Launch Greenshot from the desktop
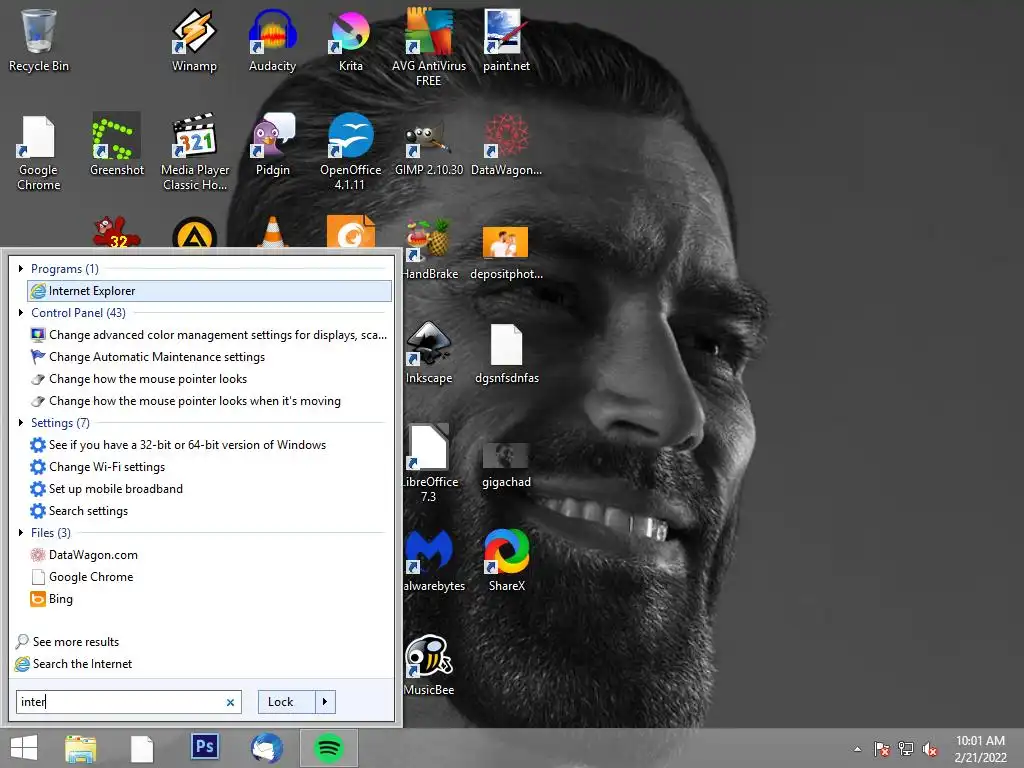Viewport: 1024px width, 768px height. coord(117,145)
